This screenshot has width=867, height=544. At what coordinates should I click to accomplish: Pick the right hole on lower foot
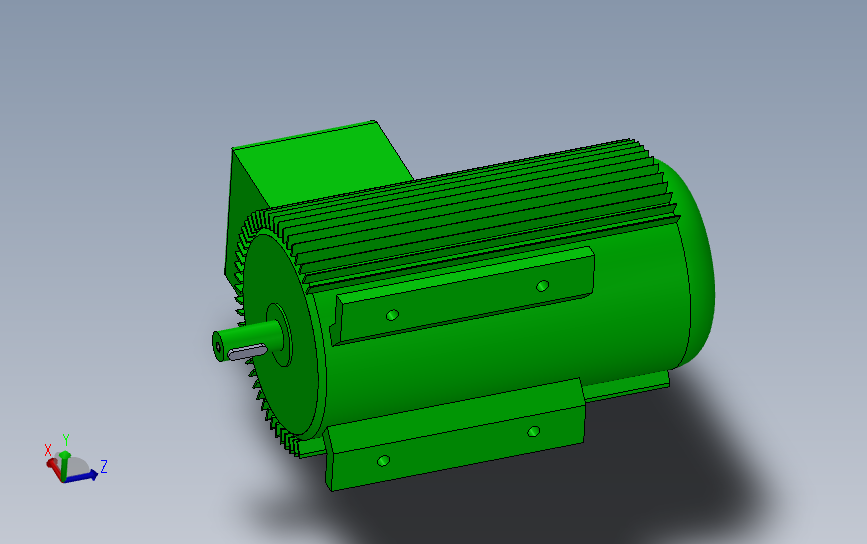point(534,431)
